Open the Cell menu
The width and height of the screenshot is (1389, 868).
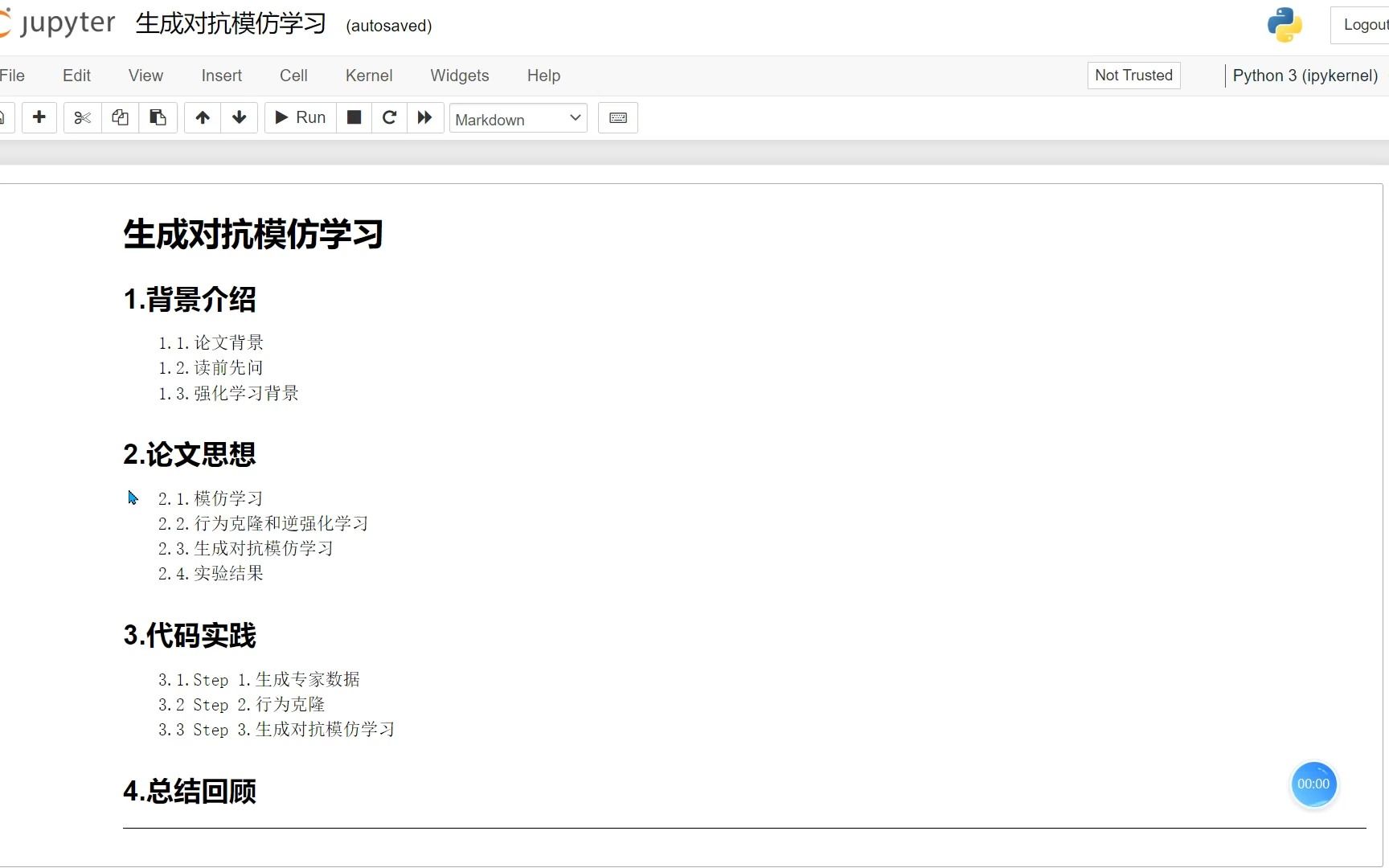[x=293, y=76]
